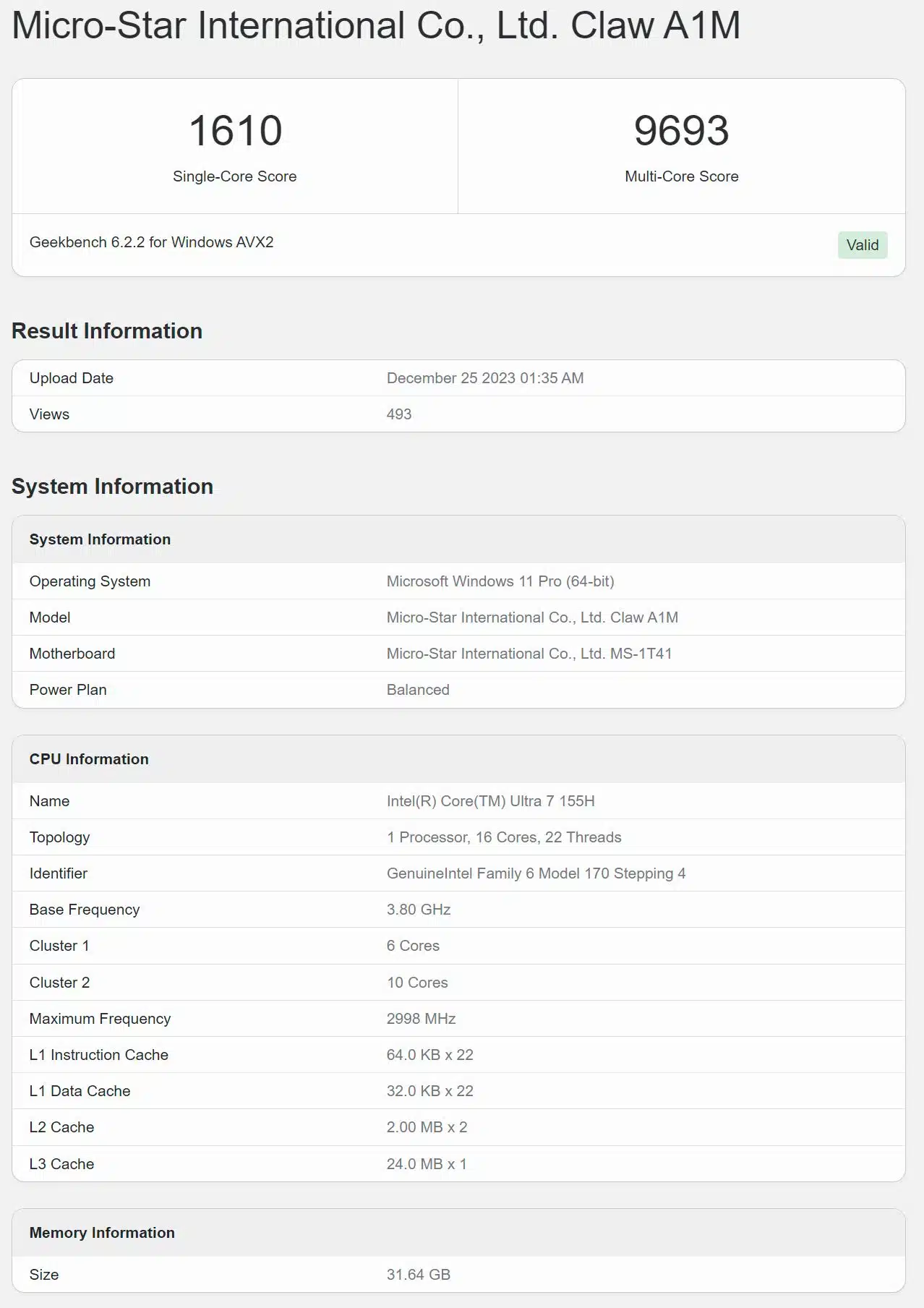This screenshot has height=1308, width=924.
Task: Click the Result Information heading
Action: pyautogui.click(x=107, y=331)
